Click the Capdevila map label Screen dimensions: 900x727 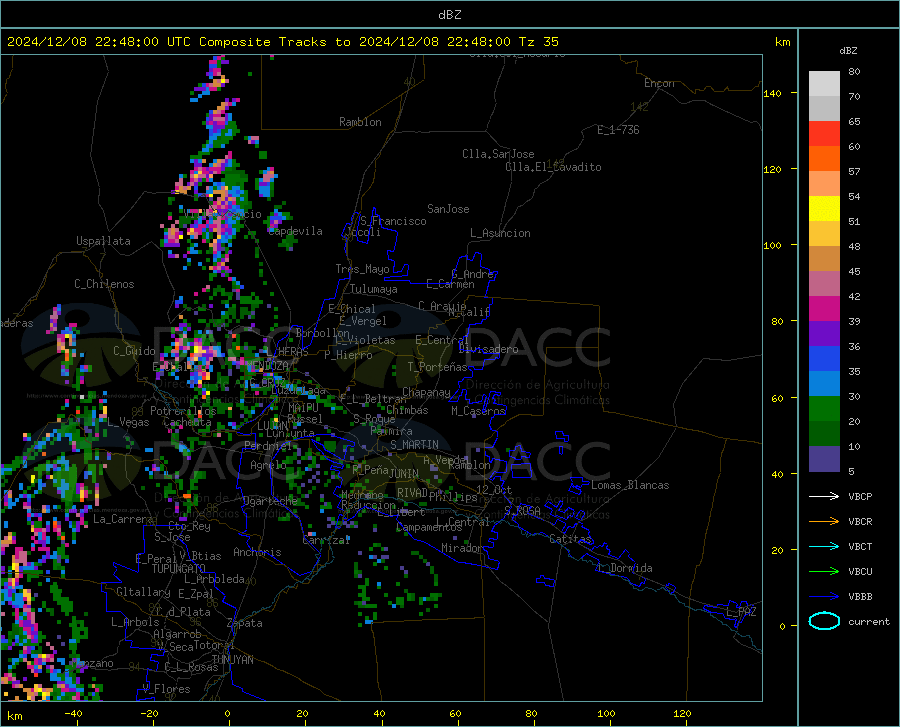click(x=296, y=231)
